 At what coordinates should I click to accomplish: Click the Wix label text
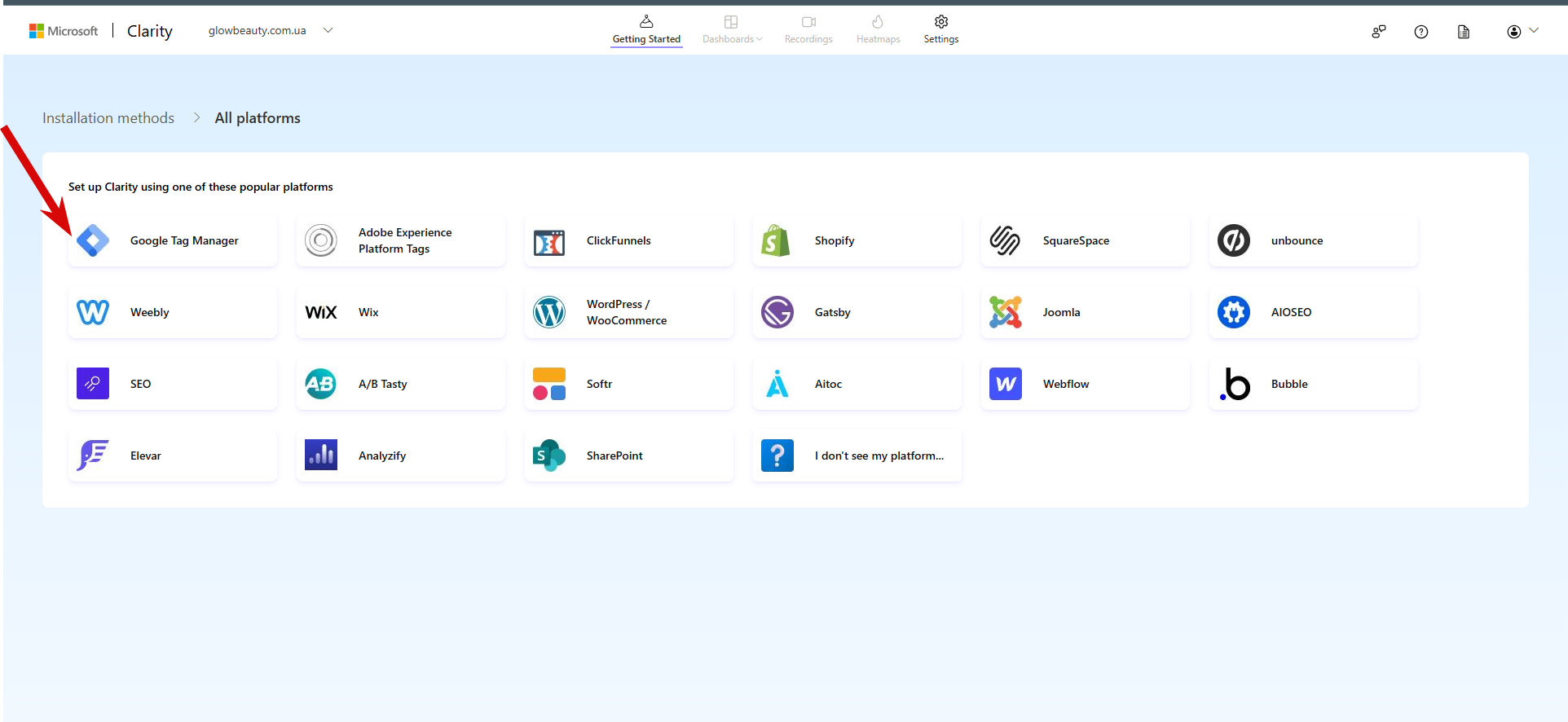tap(368, 312)
